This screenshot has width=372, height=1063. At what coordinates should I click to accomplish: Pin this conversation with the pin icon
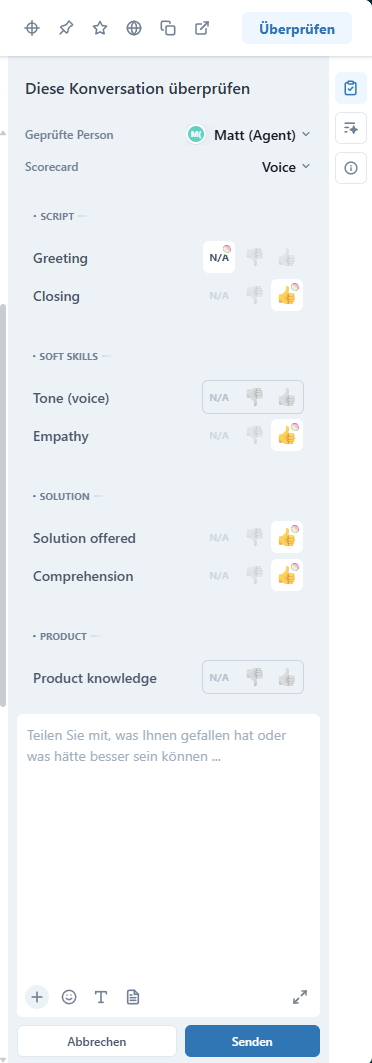66,28
